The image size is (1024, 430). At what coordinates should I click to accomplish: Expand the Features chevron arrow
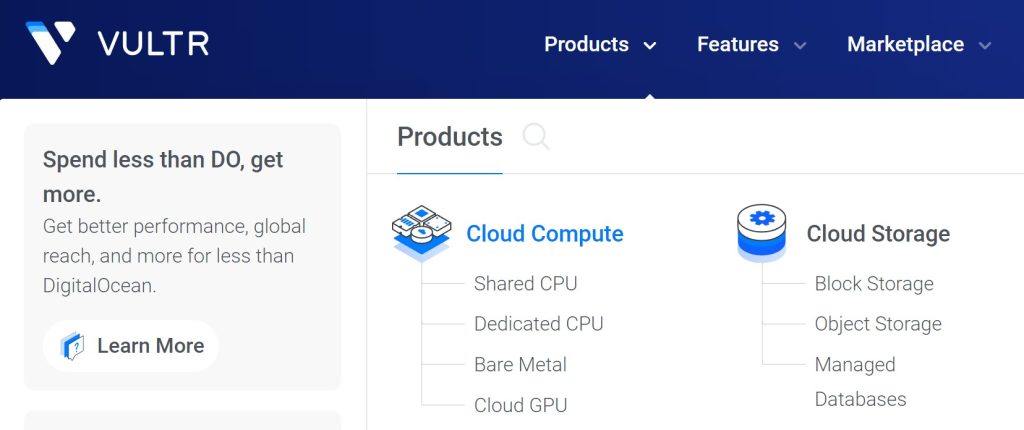point(800,46)
